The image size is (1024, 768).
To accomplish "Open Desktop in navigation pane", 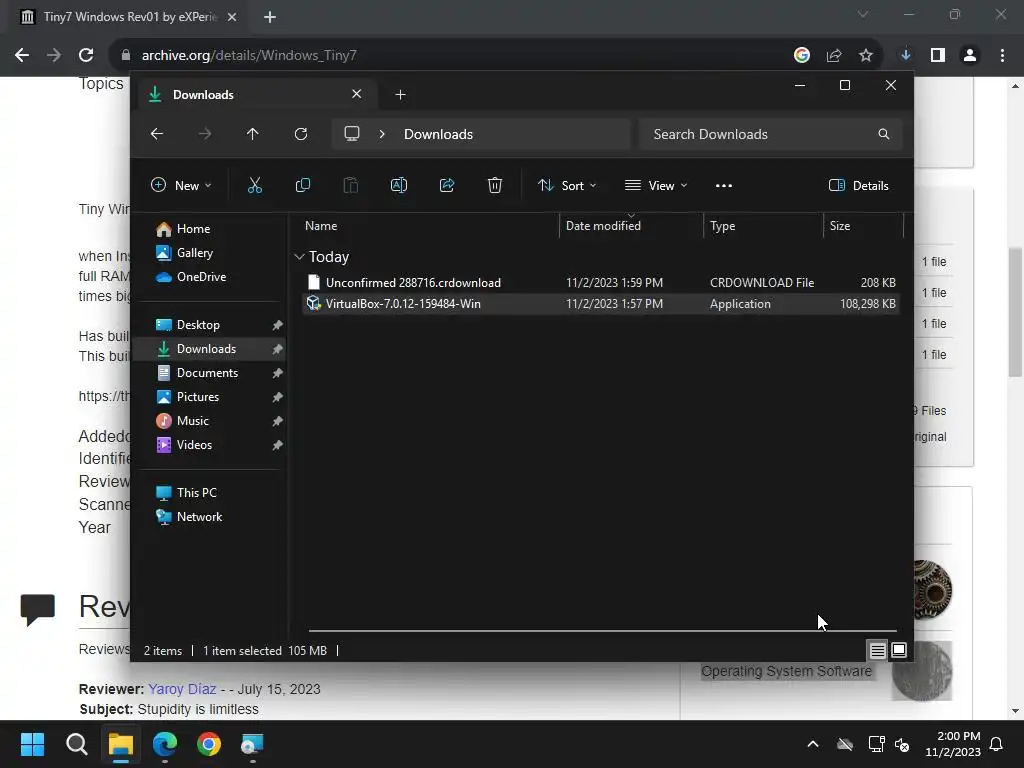I will point(198,325).
